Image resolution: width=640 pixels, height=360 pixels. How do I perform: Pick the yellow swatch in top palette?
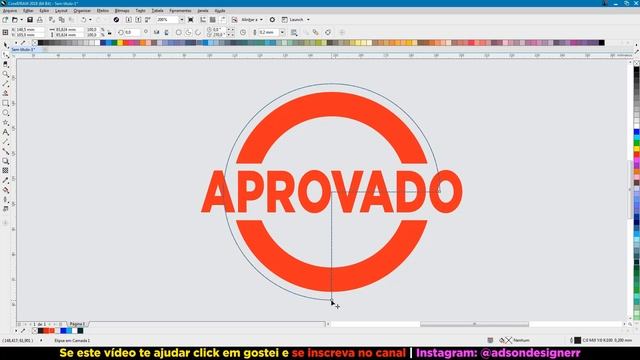point(120,42)
